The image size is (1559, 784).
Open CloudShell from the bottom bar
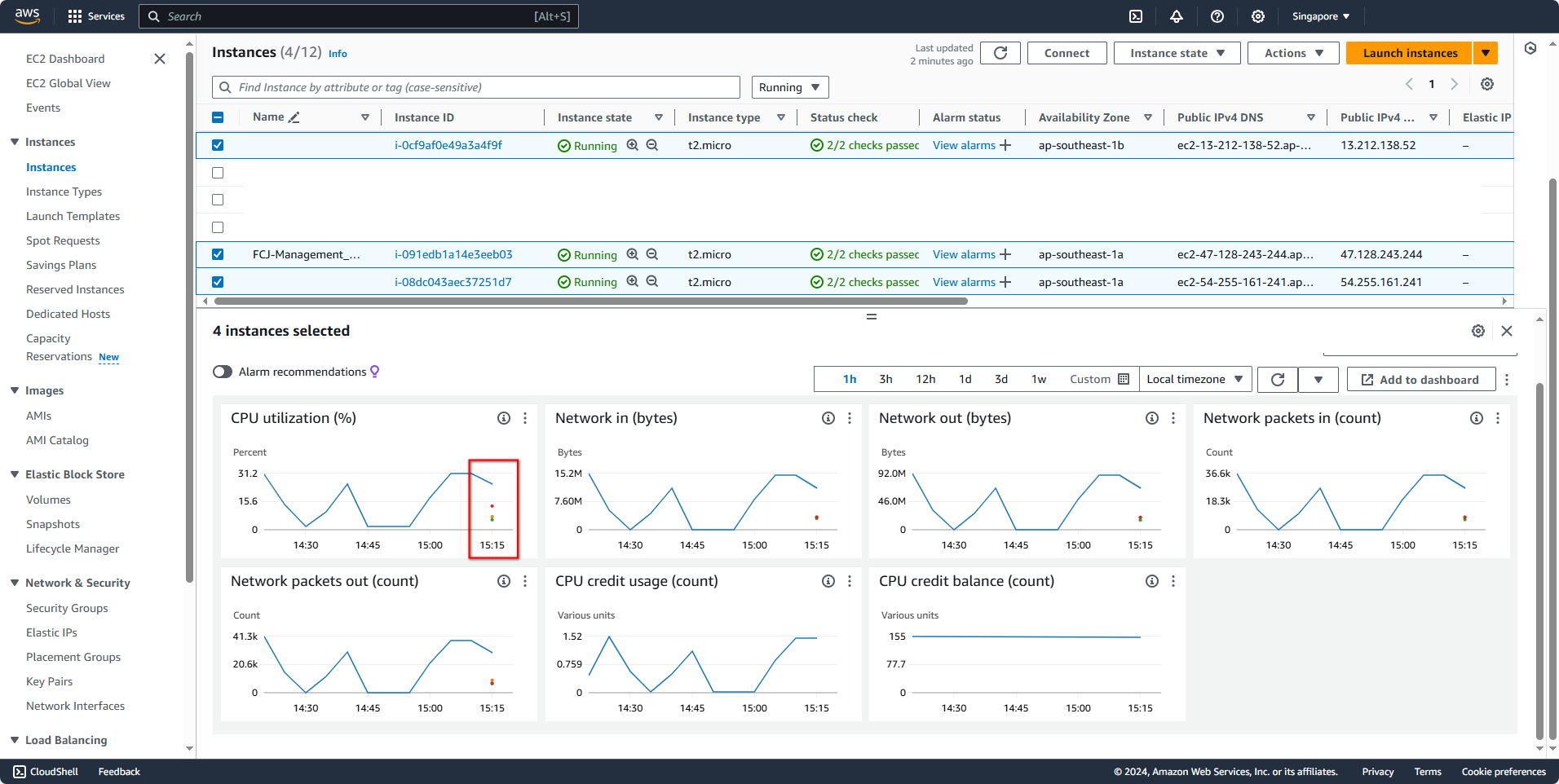coord(45,771)
